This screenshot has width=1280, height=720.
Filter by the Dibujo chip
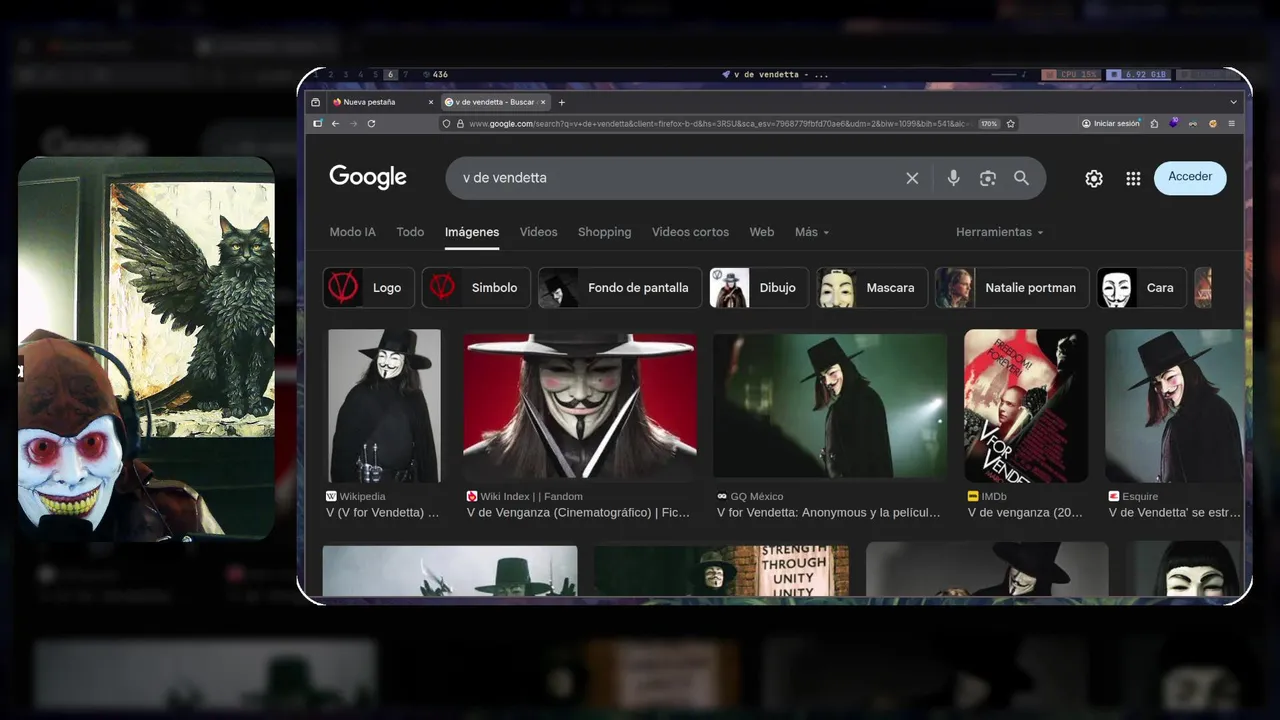click(x=759, y=288)
